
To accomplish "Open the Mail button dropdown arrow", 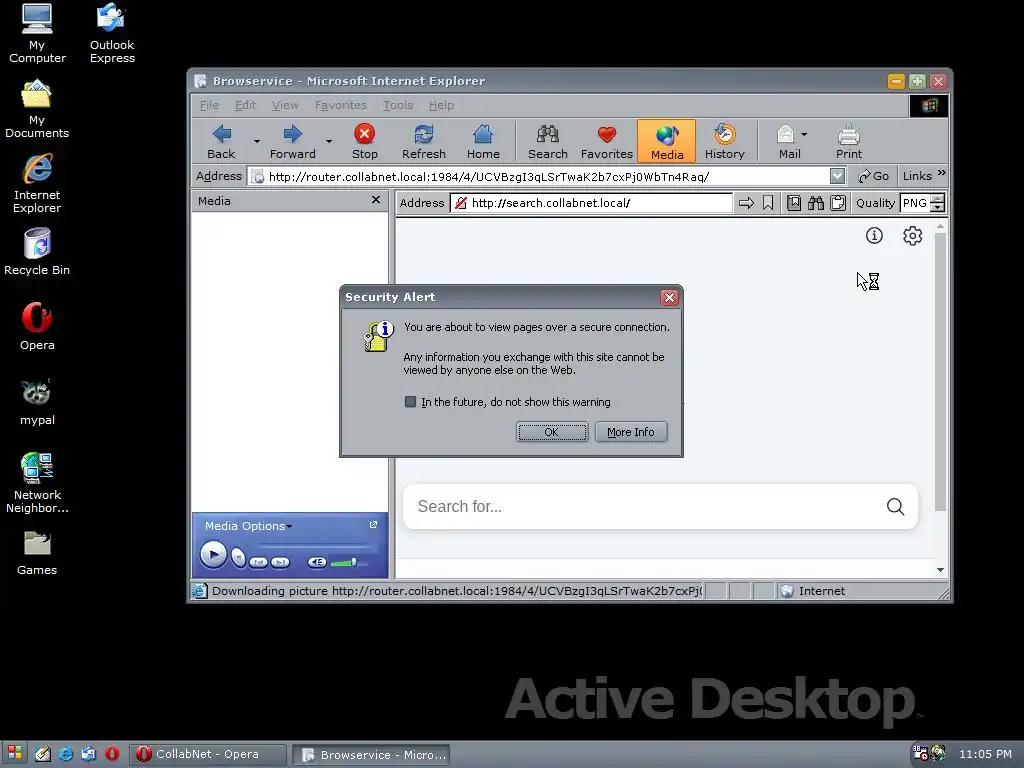I will (x=804, y=134).
